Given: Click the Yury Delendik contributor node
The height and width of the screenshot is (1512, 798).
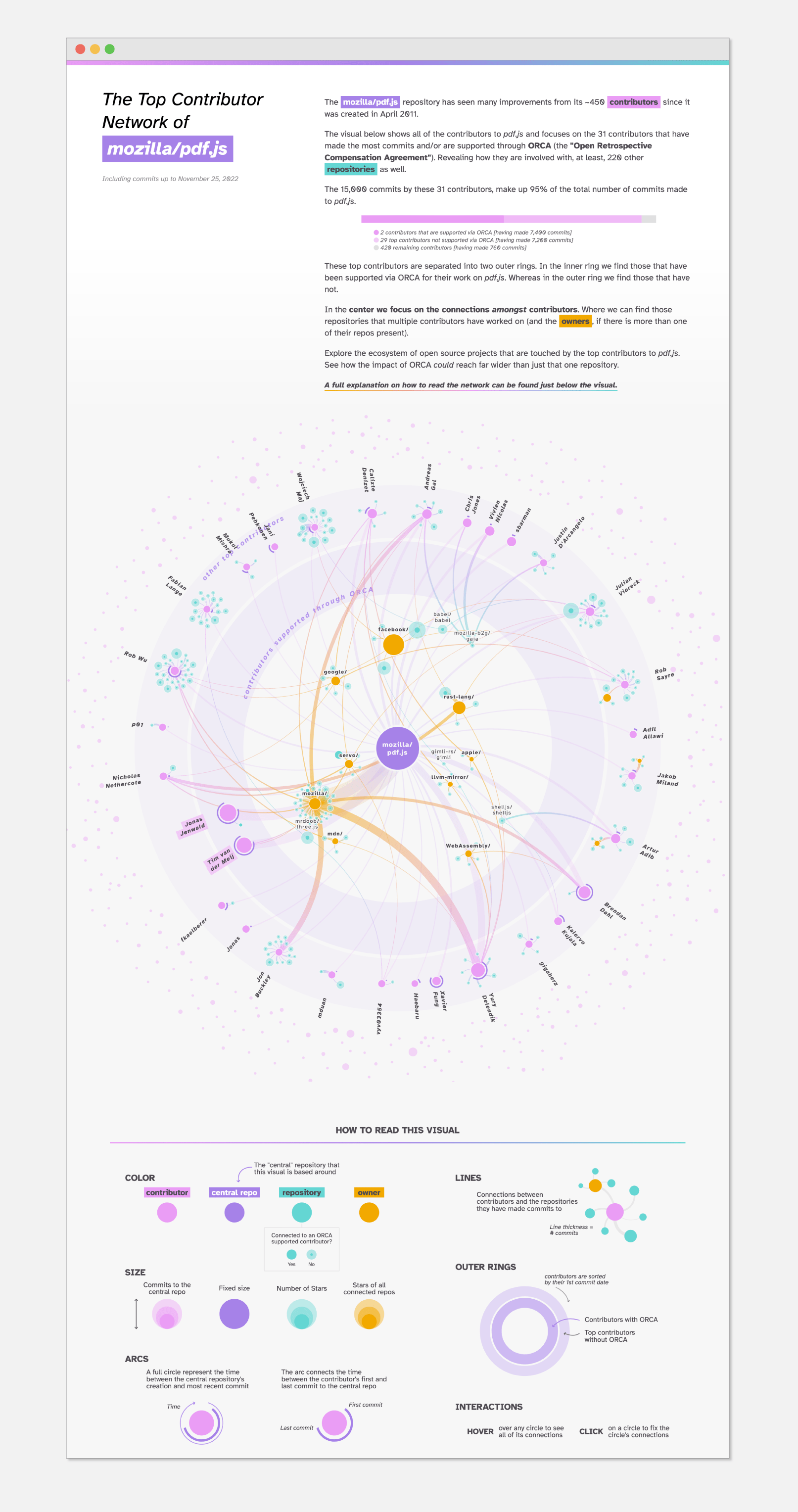Looking at the screenshot, I should (x=478, y=970).
